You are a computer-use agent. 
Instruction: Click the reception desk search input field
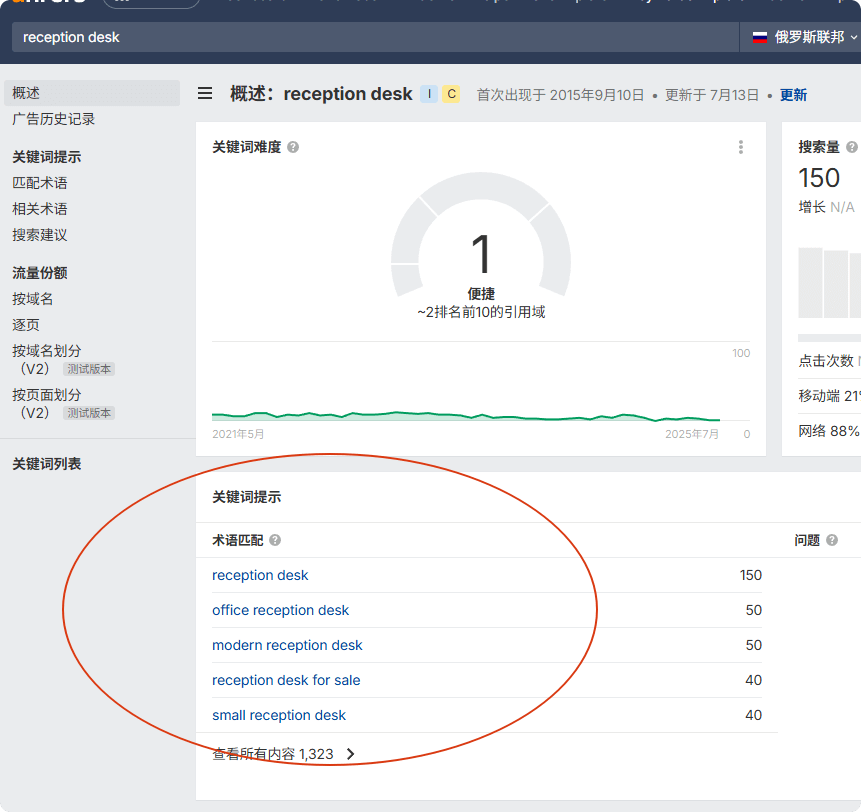click(370, 37)
